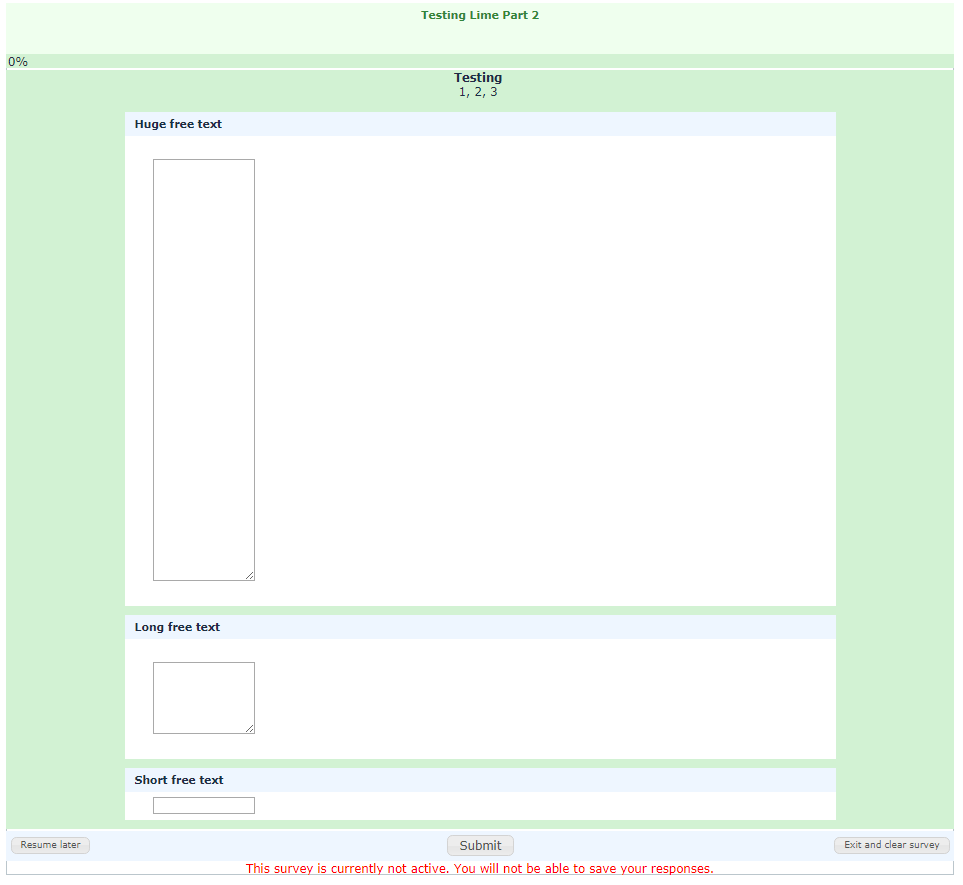The image size is (963, 885).
Task: Grab the Huge free text resize handle
Action: pos(249,575)
